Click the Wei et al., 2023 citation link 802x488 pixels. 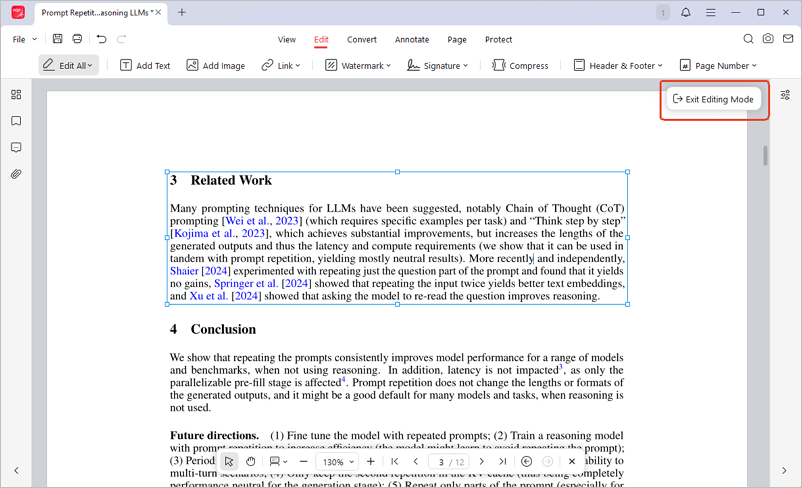pyautogui.click(x=262, y=221)
